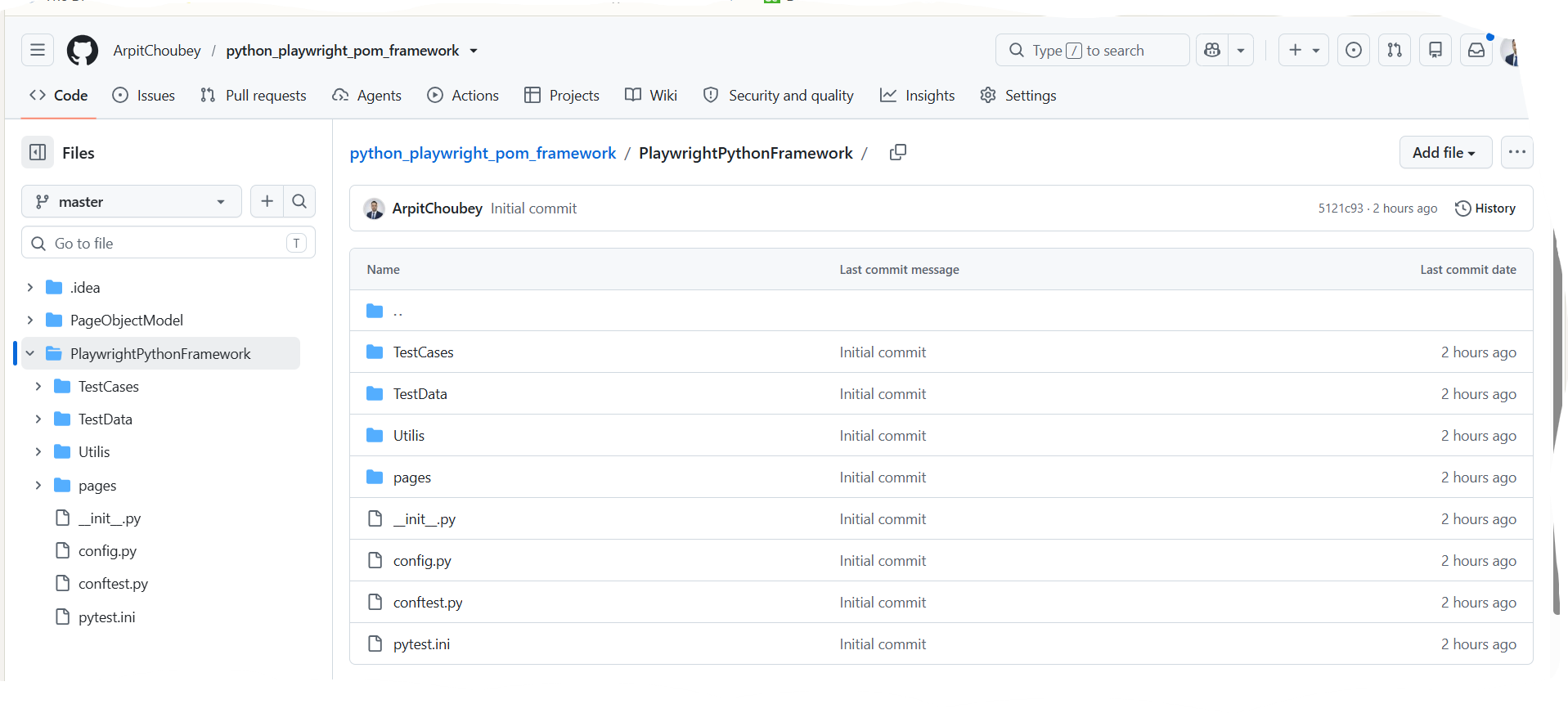Open the Security and quality tab

point(779,96)
